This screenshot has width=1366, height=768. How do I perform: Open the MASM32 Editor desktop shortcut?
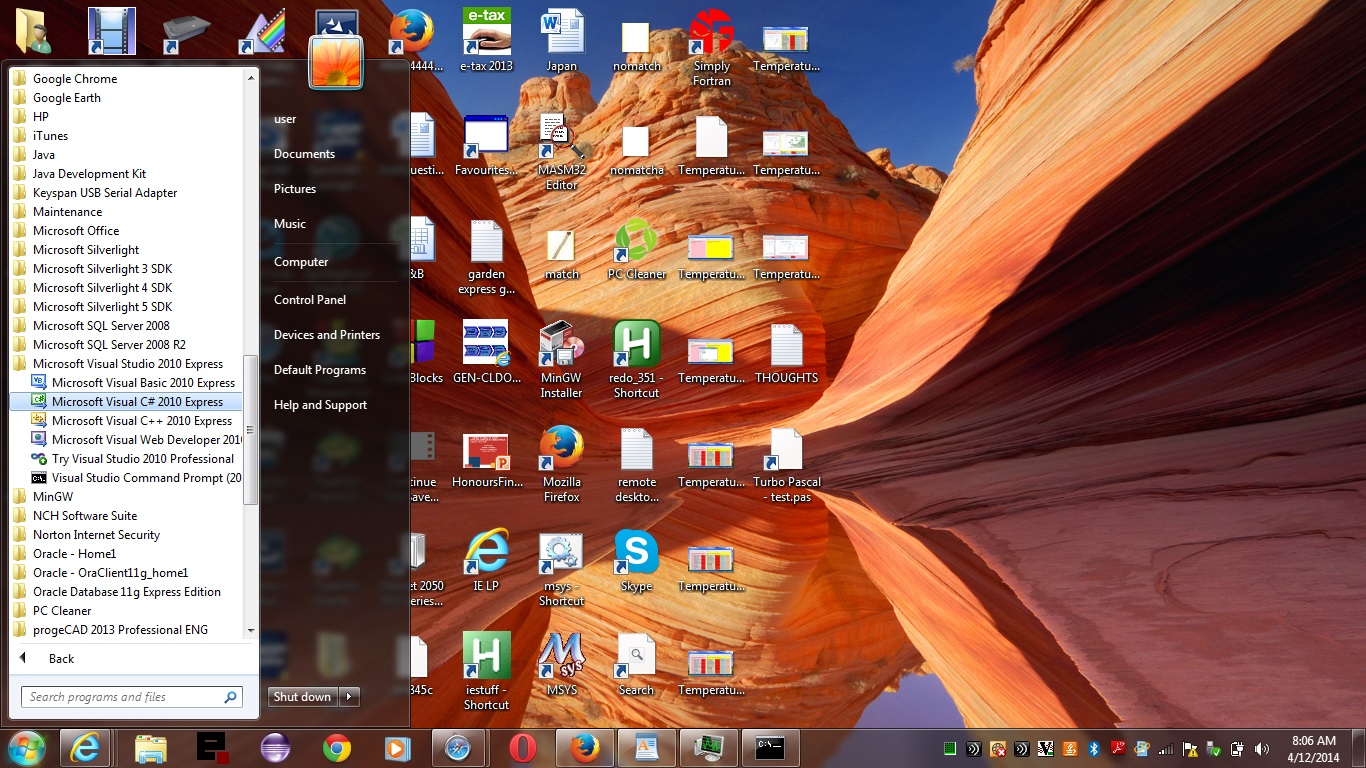[561, 140]
